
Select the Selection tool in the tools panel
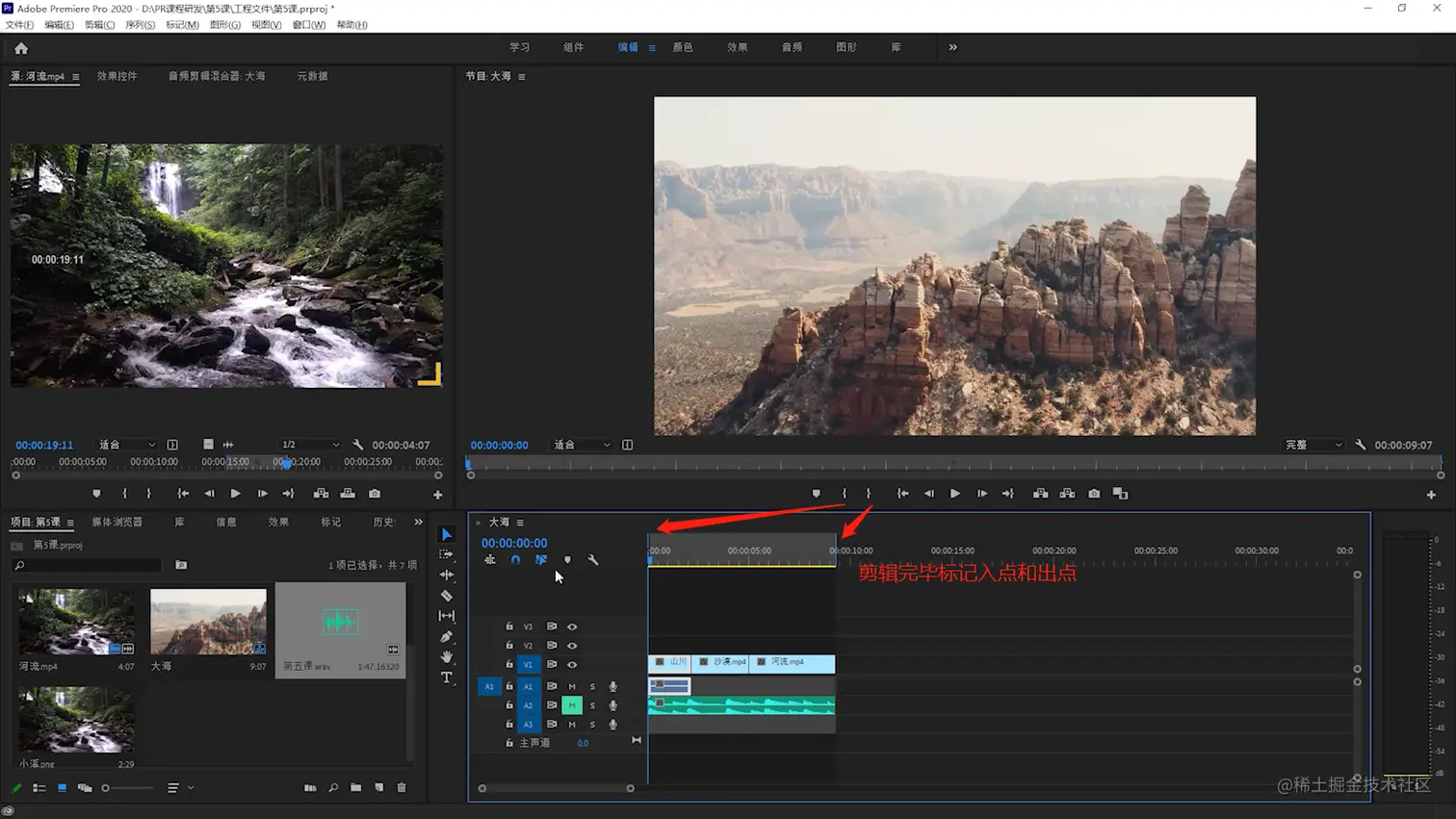(x=447, y=534)
